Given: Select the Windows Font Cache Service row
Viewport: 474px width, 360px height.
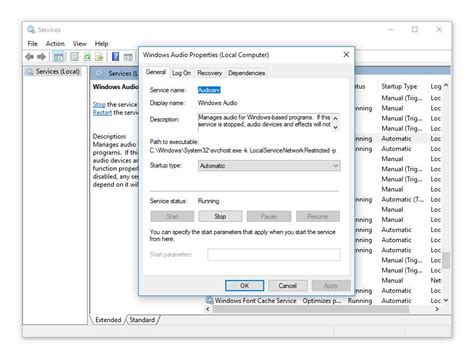Looking at the screenshot, I should (324, 300).
